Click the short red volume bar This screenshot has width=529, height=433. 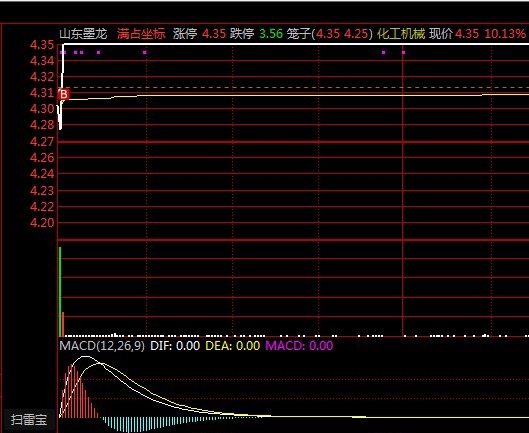pos(63,324)
